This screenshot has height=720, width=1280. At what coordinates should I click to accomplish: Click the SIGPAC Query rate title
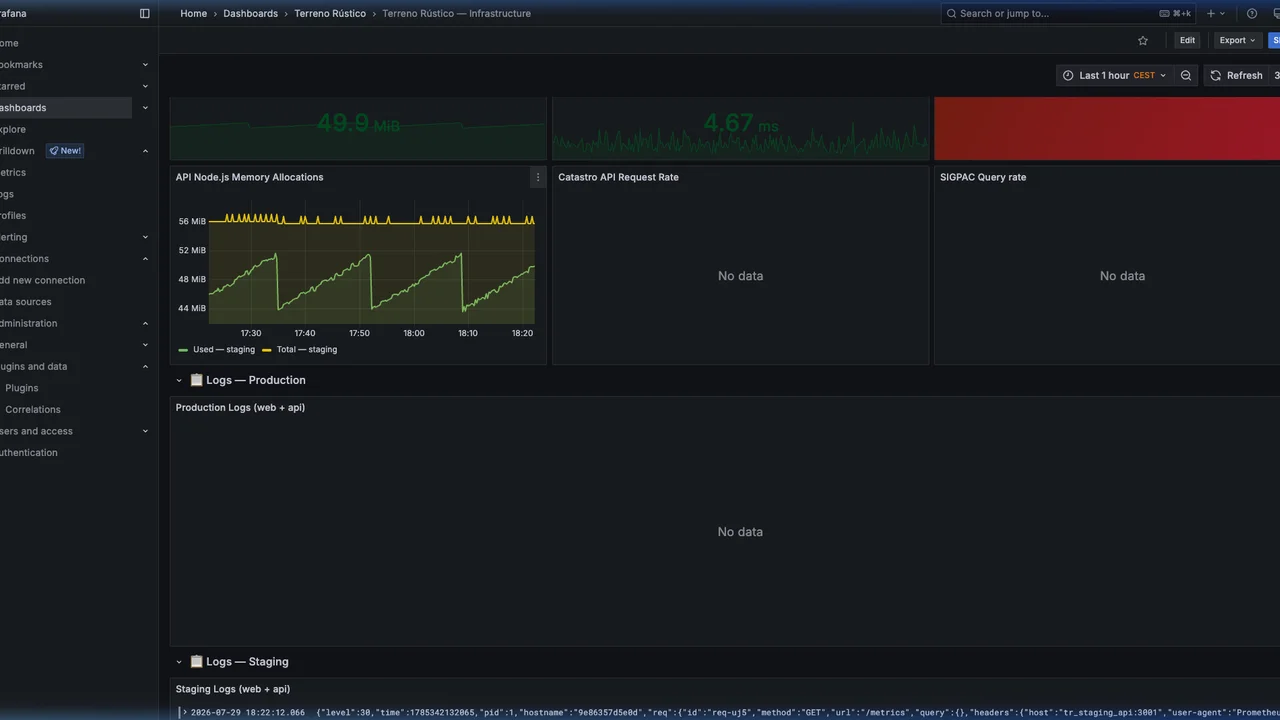click(983, 178)
